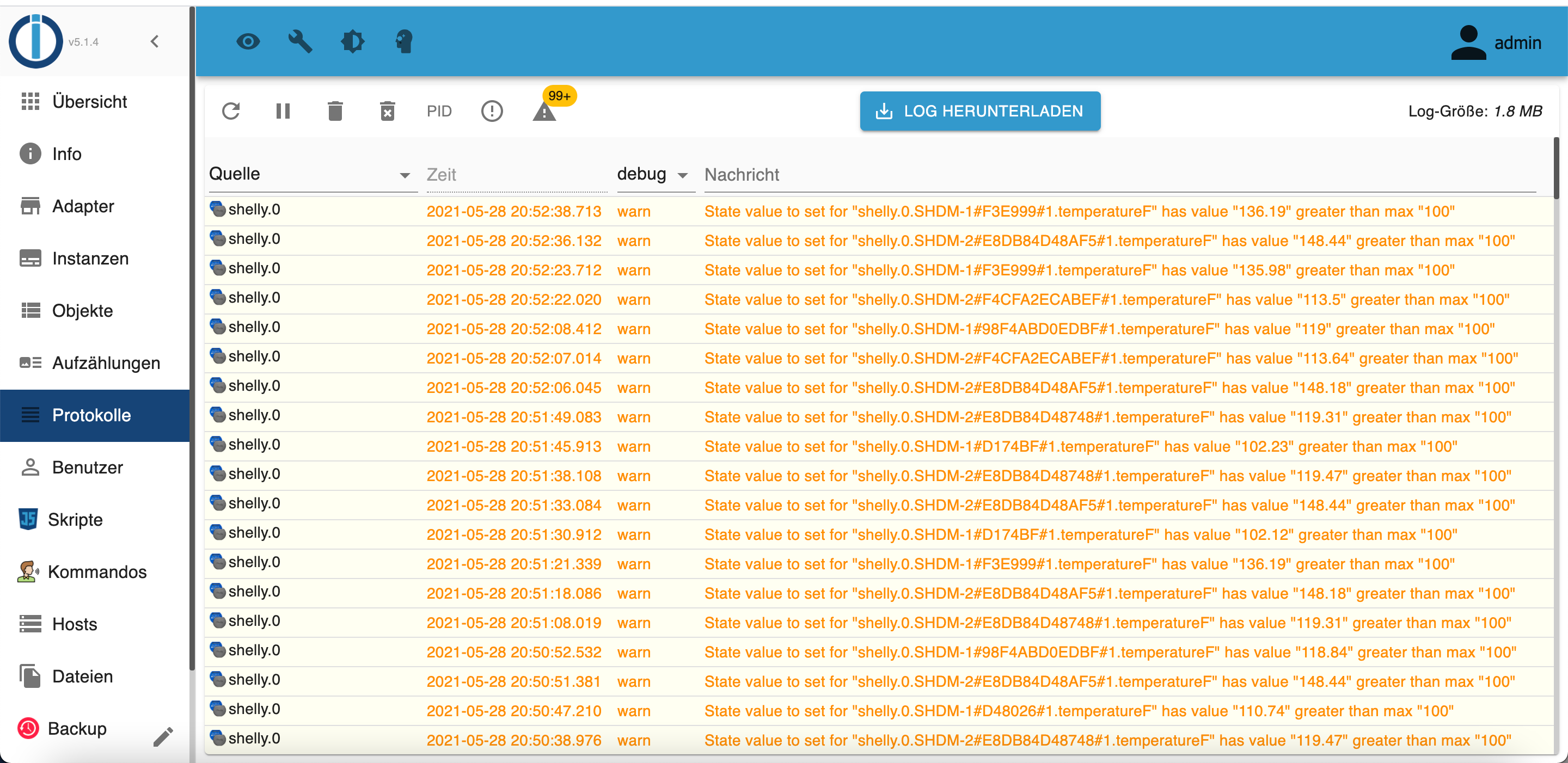Collapse the sidebar with the chevron arrow
The width and height of the screenshot is (1568, 763).
[155, 41]
